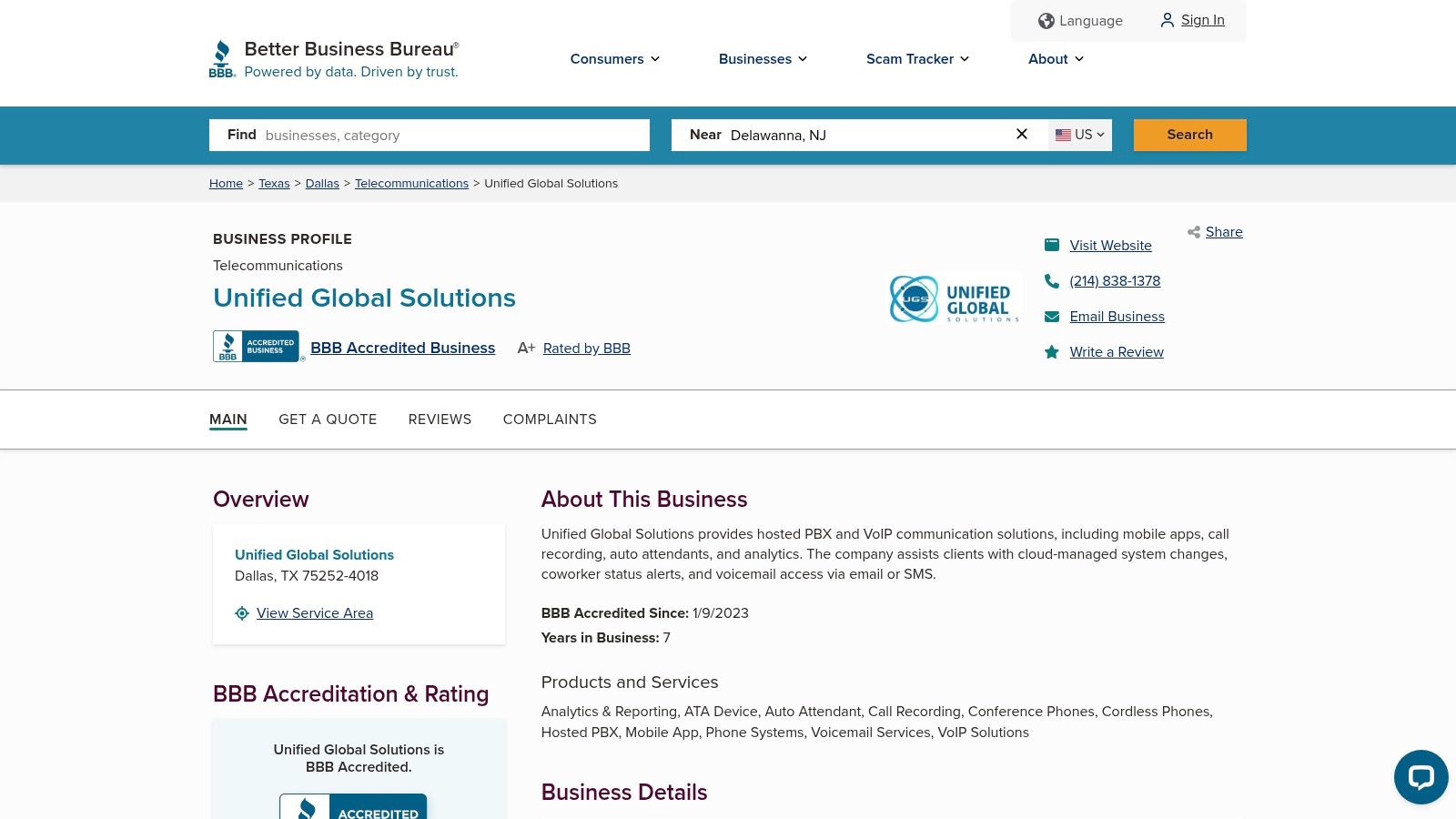Open the COMPLAINTS tab
1456x819 pixels.
(x=550, y=420)
